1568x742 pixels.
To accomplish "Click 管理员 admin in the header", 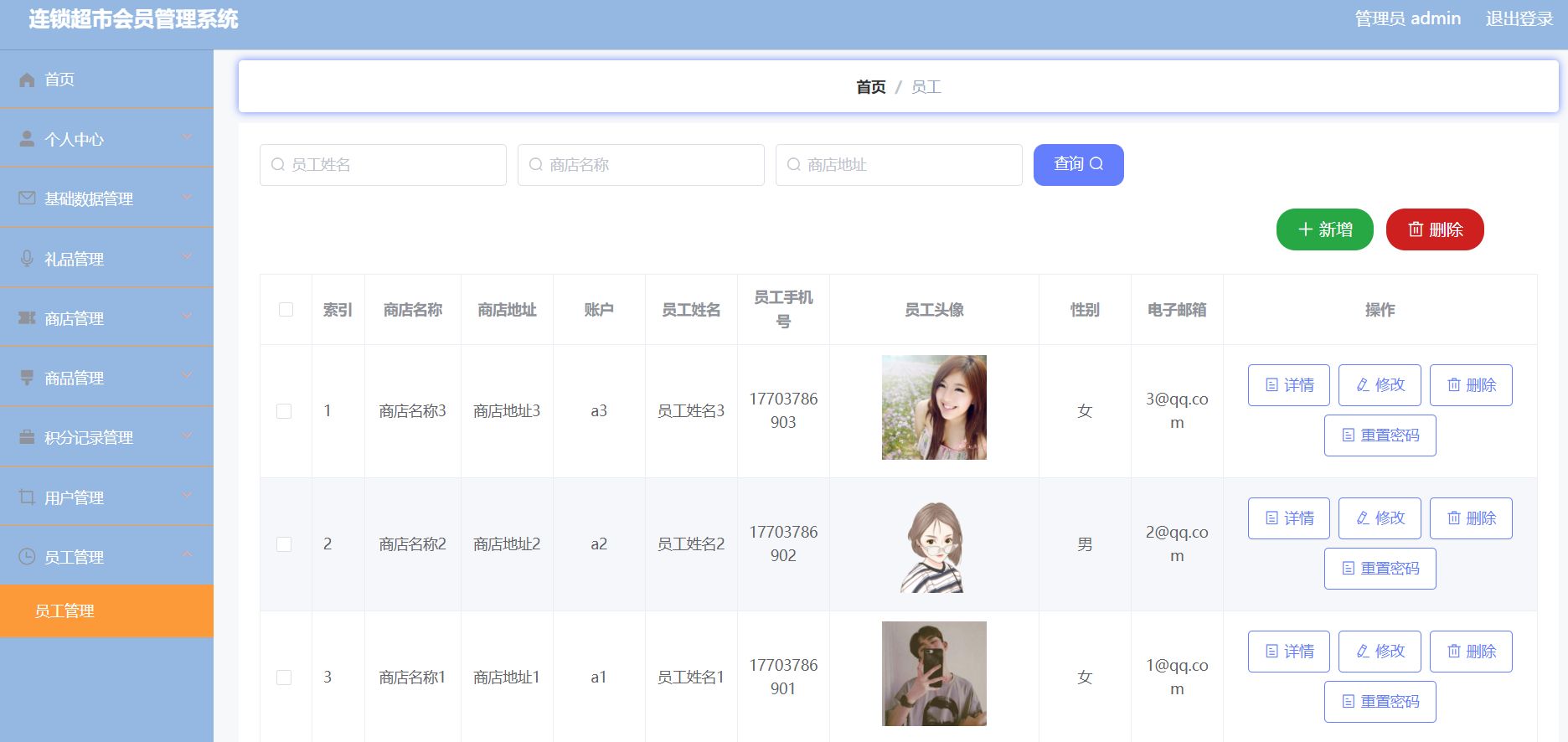I will pyautogui.click(x=1407, y=18).
